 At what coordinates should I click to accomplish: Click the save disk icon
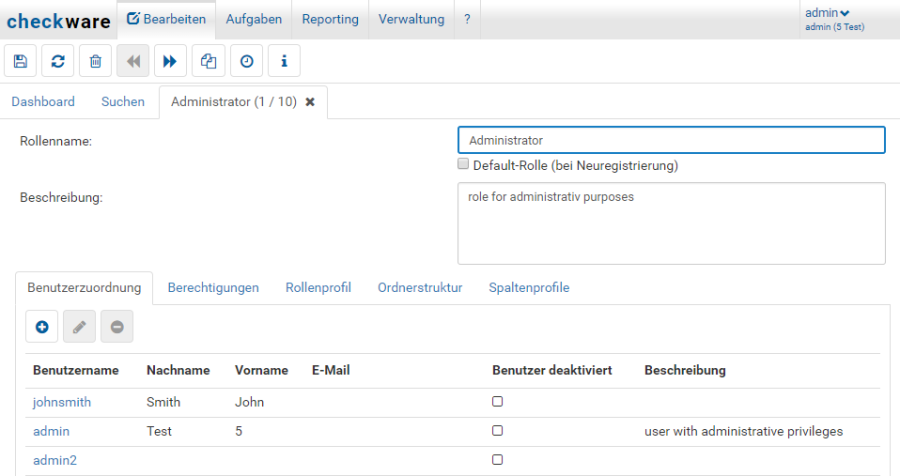click(21, 61)
